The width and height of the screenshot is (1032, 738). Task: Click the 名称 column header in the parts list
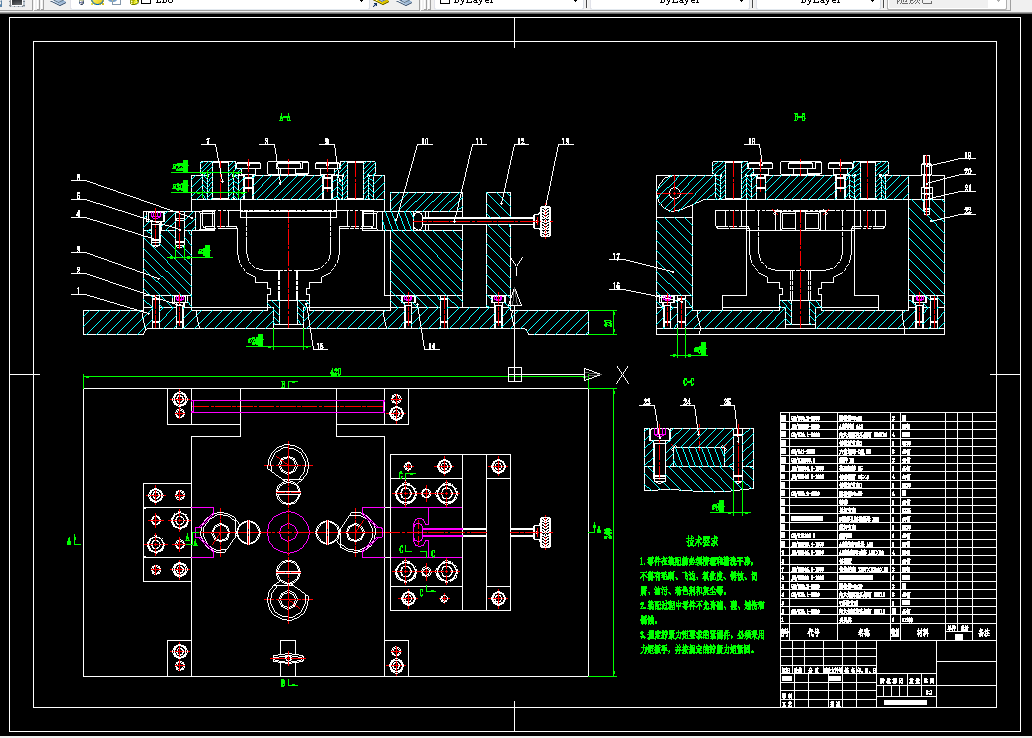[x=864, y=632]
